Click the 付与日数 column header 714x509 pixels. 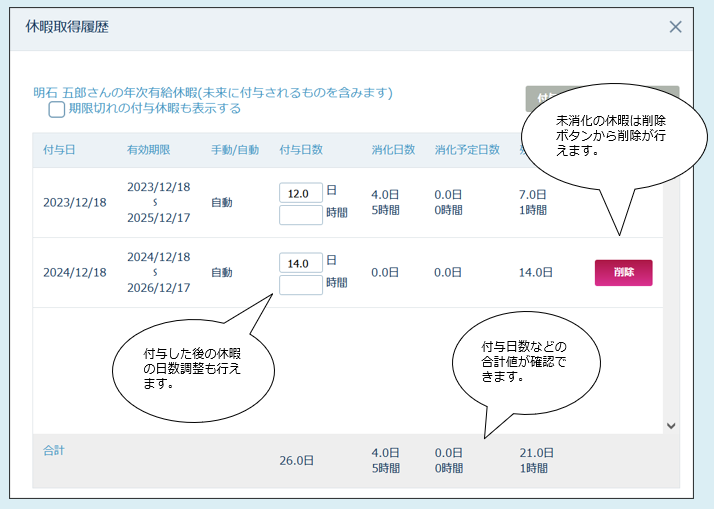coord(301,150)
